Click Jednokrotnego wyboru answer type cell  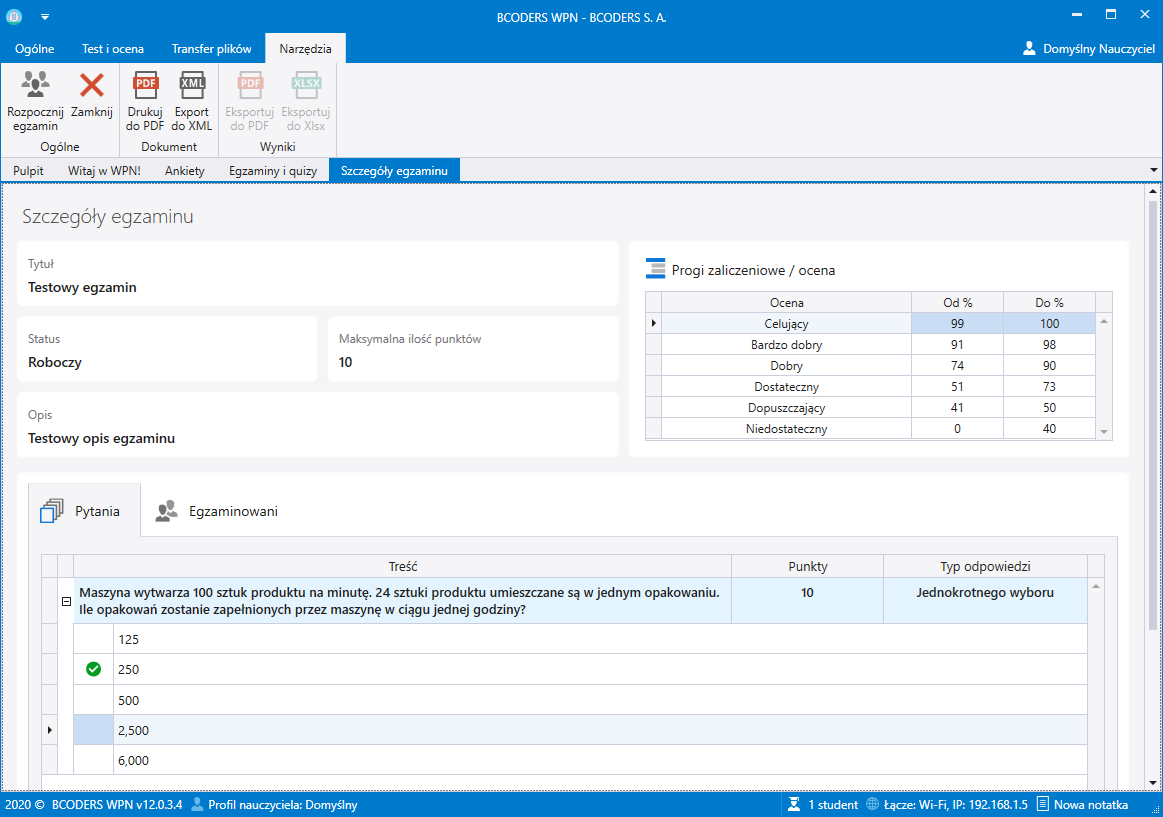click(985, 601)
